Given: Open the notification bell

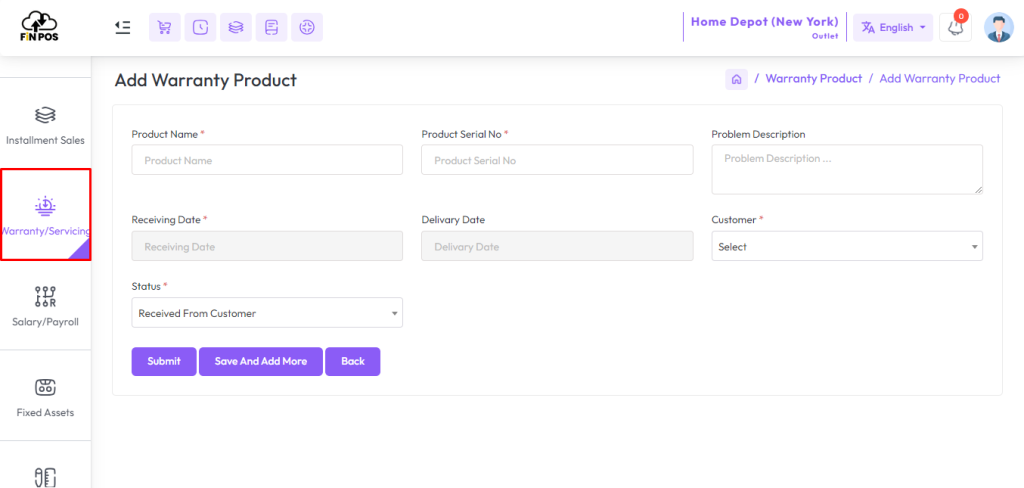Looking at the screenshot, I should tap(955, 27).
